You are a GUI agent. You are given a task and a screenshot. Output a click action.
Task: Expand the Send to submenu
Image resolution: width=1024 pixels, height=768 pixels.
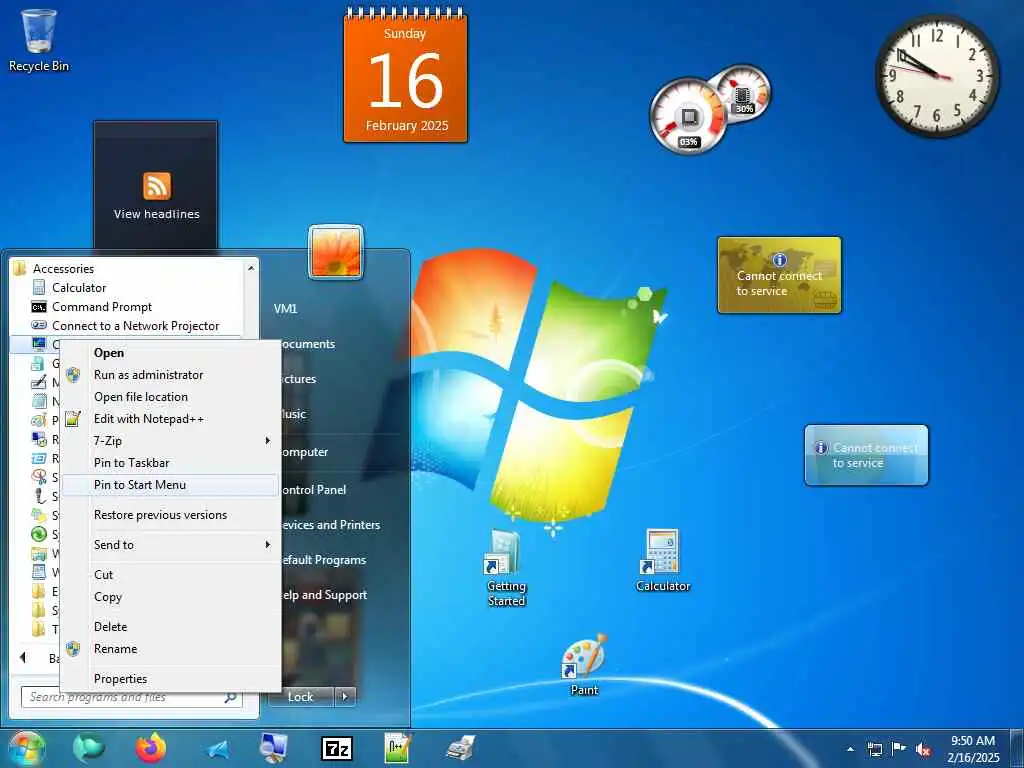pos(171,545)
